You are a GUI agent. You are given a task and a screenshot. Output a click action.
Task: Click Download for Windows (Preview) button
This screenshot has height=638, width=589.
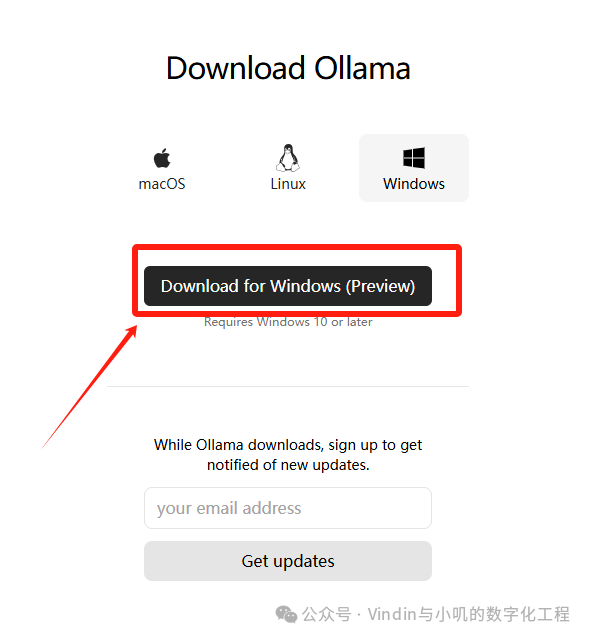point(288,286)
